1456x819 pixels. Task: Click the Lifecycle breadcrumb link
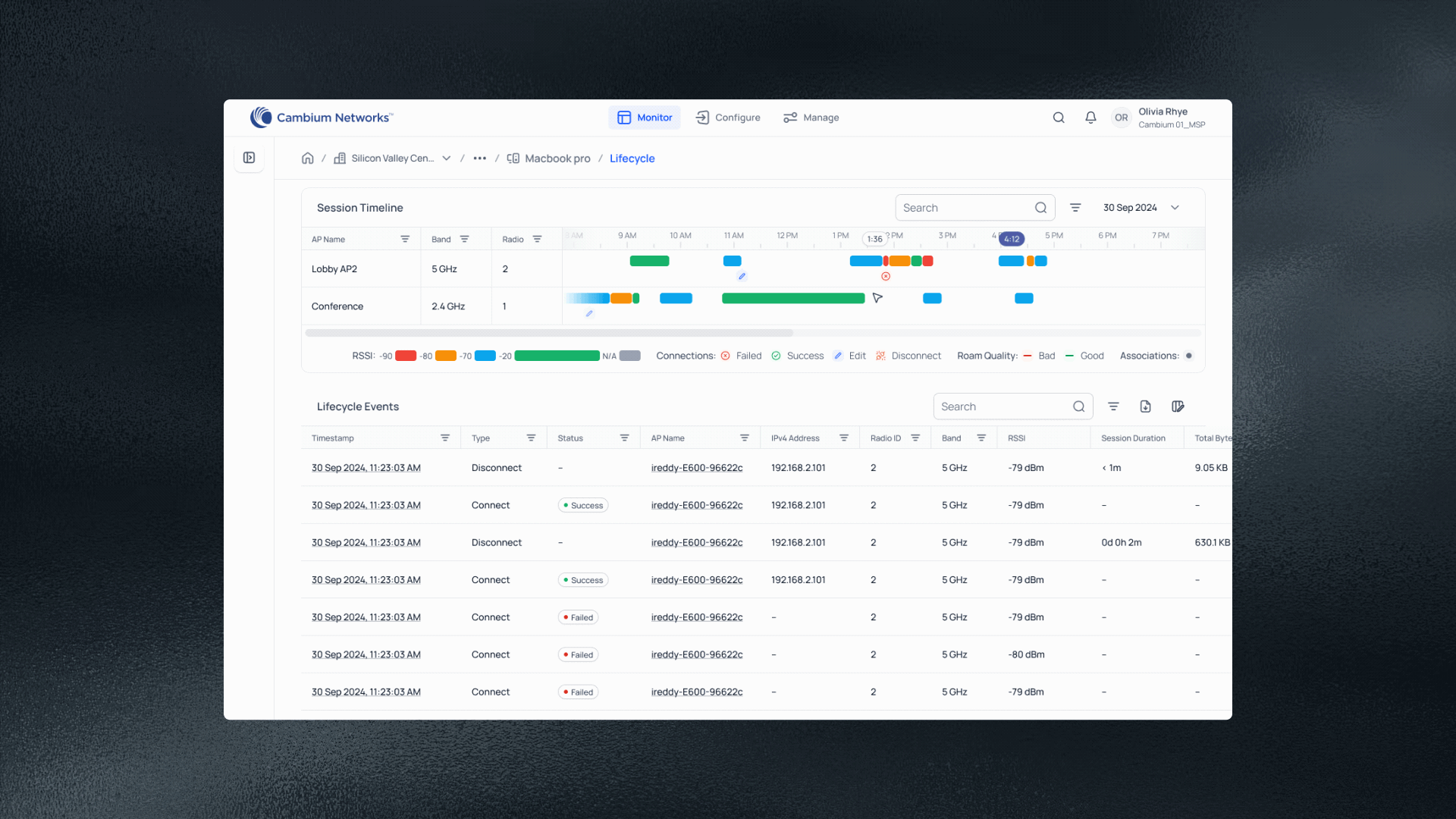point(632,158)
